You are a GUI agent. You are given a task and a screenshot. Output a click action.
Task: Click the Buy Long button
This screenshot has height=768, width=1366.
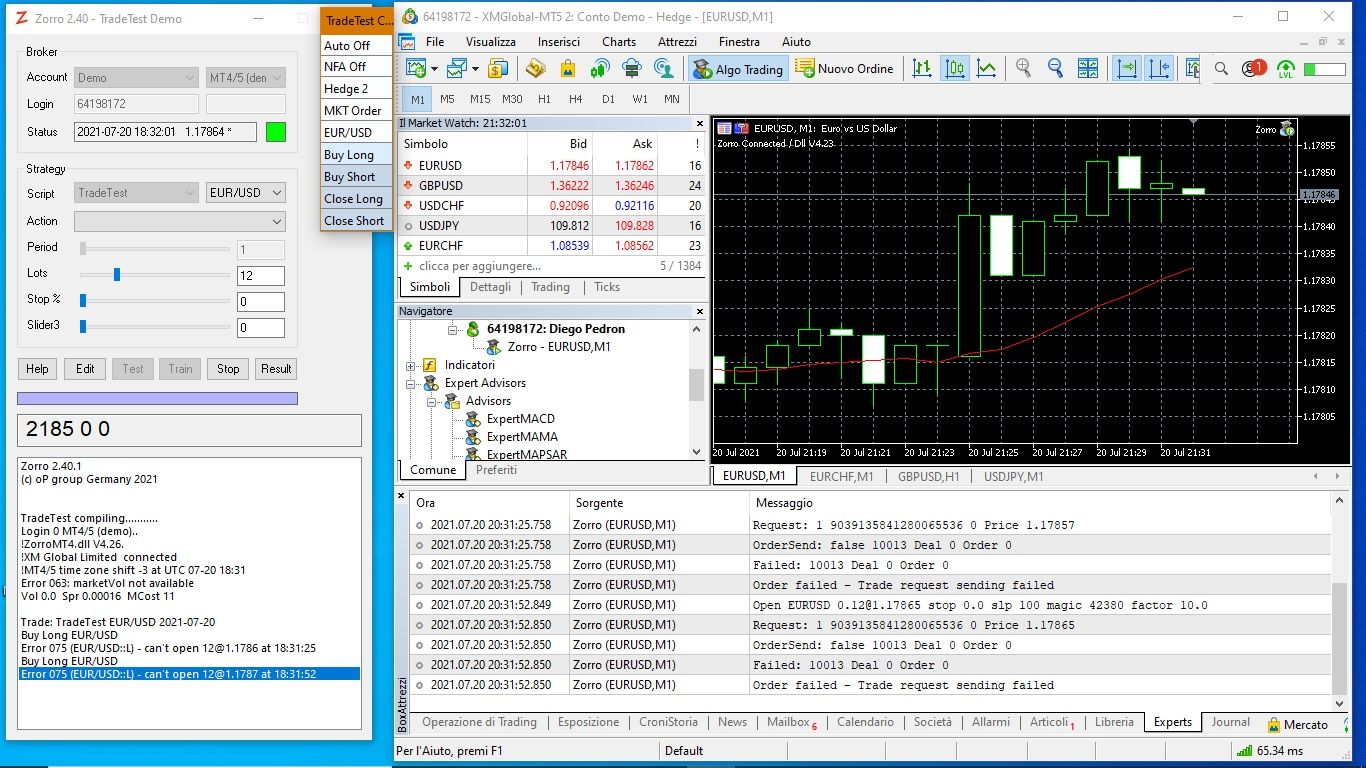349,155
